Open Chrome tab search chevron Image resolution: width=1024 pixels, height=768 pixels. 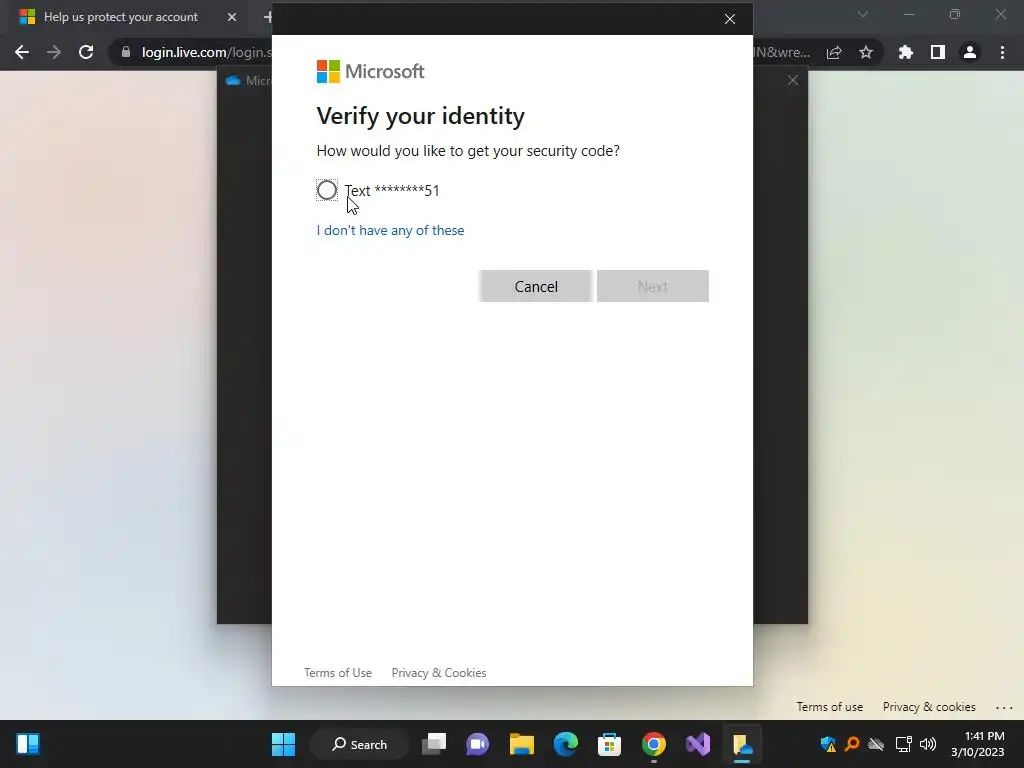863,14
